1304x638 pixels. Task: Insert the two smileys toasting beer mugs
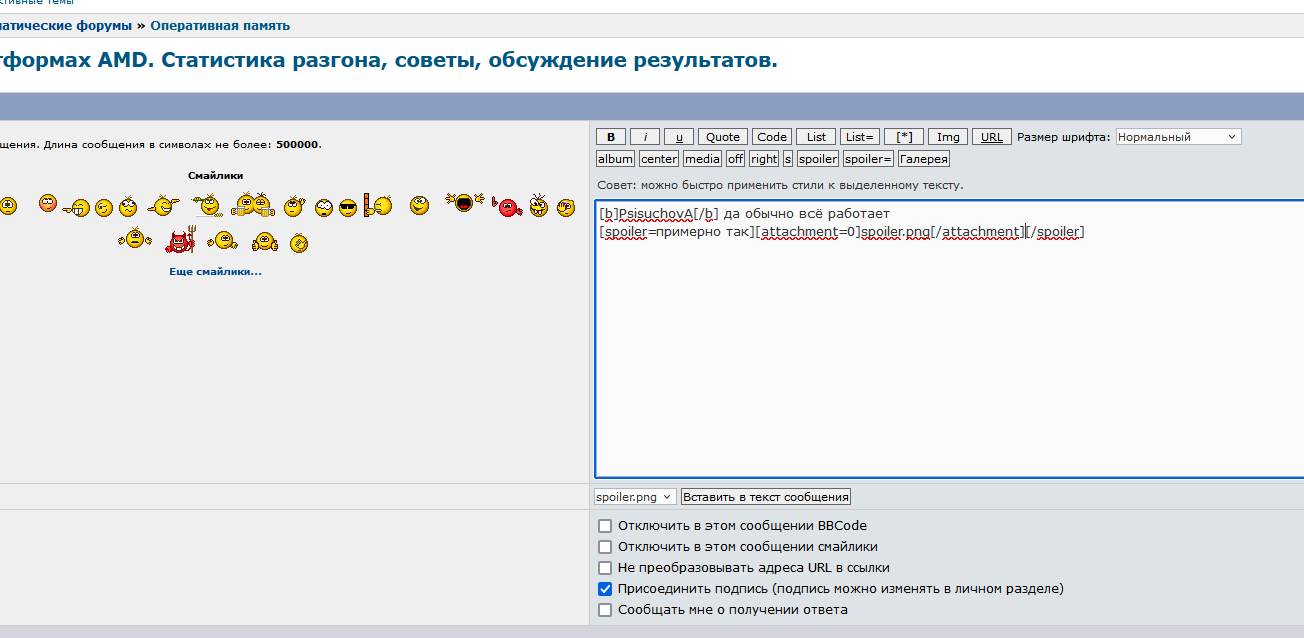pos(253,206)
